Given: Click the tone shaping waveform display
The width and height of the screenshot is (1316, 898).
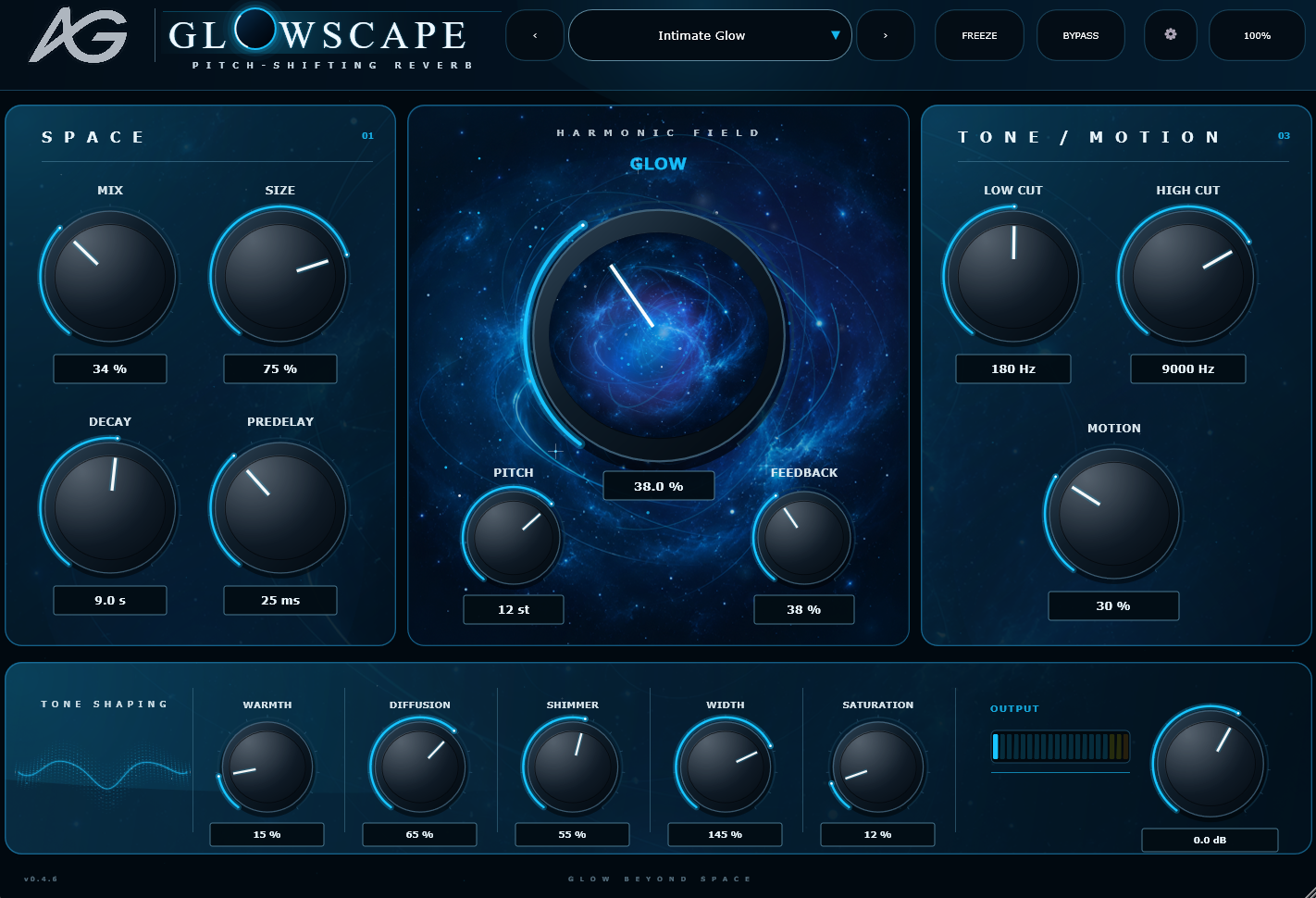Looking at the screenshot, I should point(102,774).
